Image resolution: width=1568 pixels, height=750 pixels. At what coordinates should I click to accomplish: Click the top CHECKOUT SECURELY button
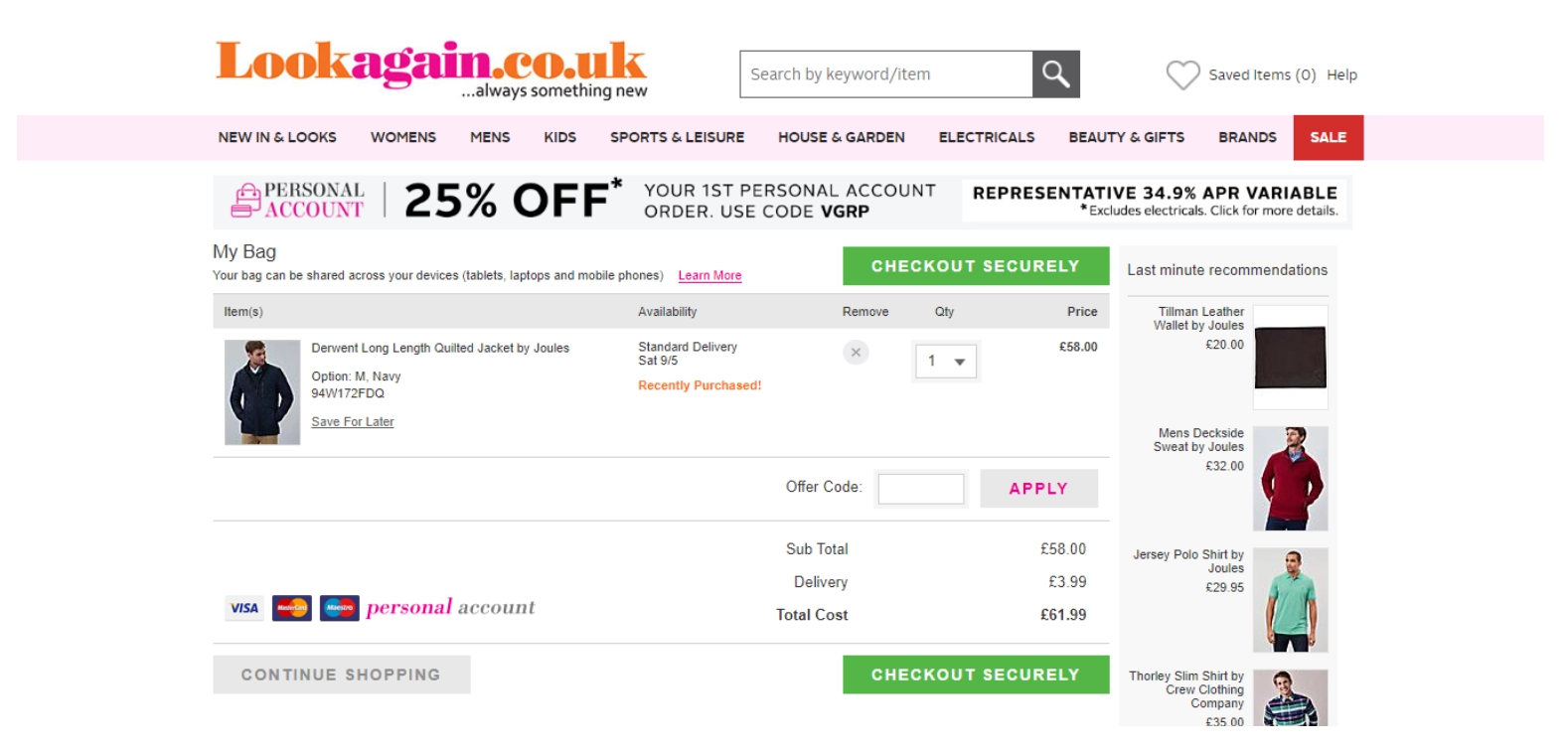(976, 266)
